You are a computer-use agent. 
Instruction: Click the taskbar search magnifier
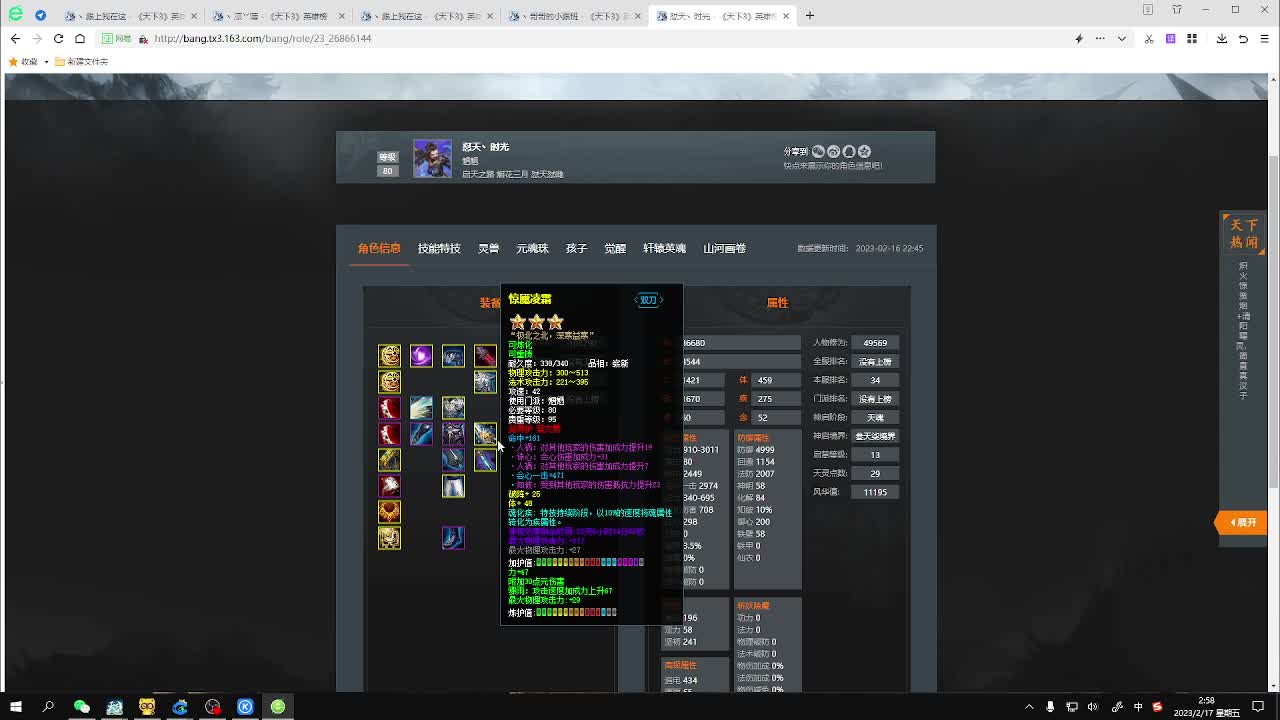[48, 707]
